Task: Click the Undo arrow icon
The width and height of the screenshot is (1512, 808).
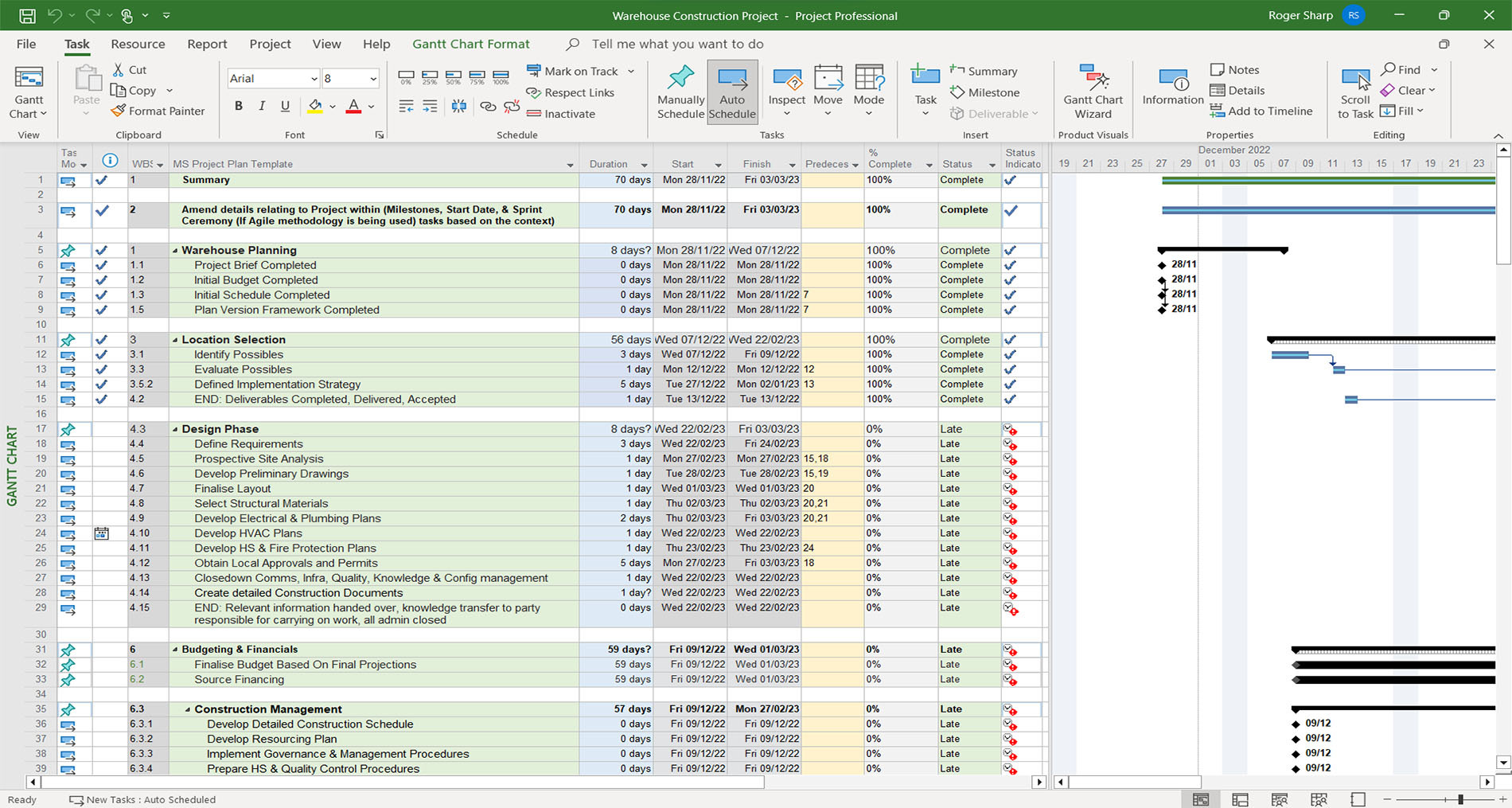Action: point(54,15)
